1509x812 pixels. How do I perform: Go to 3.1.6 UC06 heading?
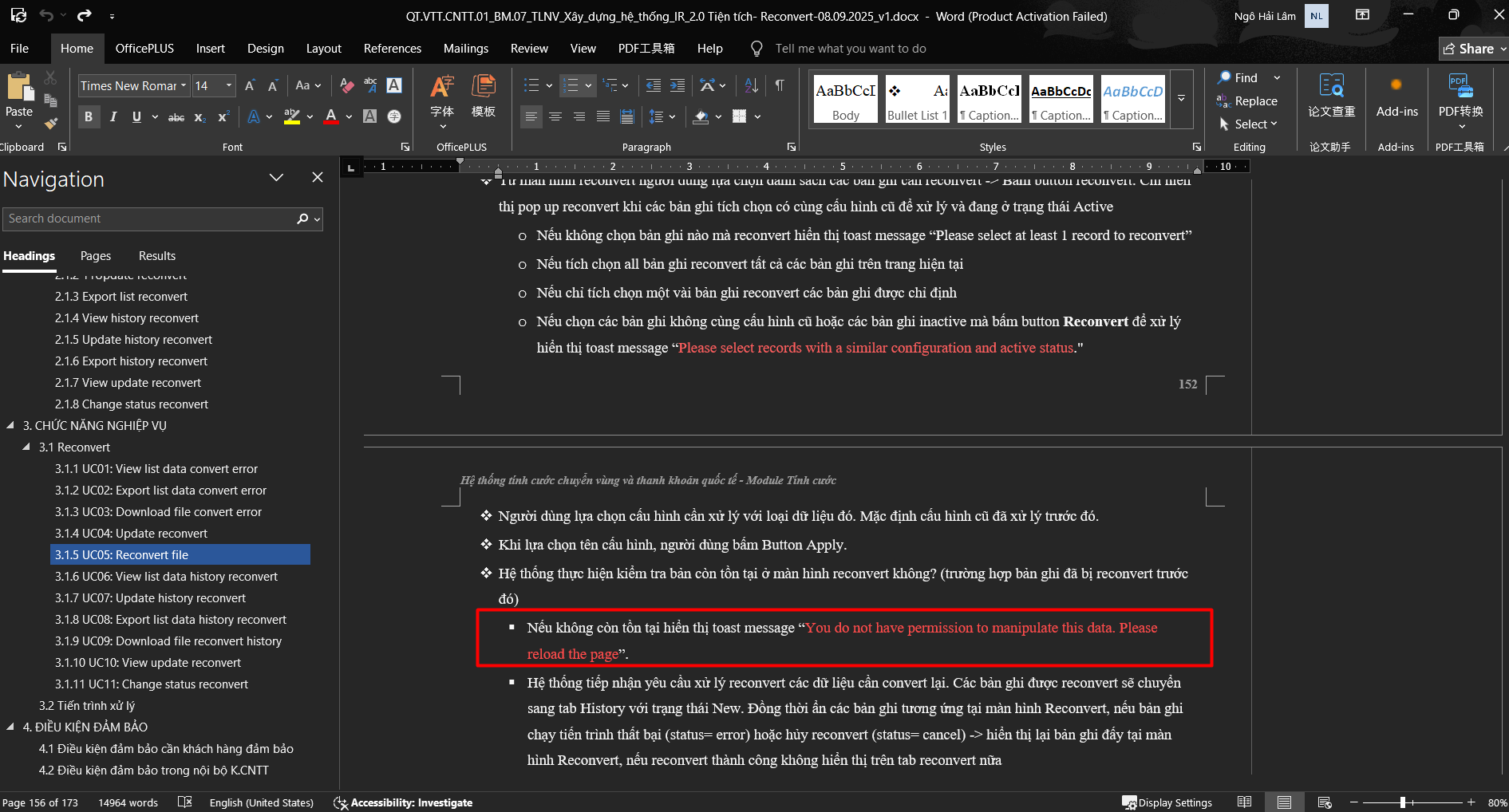point(166,577)
